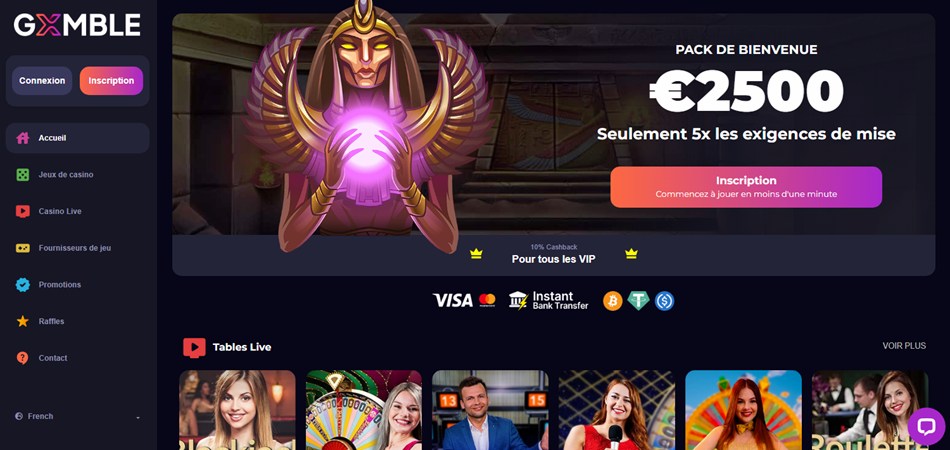Click VOIR PLUS link for Tables Live
The height and width of the screenshot is (450, 950).
pyautogui.click(x=904, y=346)
